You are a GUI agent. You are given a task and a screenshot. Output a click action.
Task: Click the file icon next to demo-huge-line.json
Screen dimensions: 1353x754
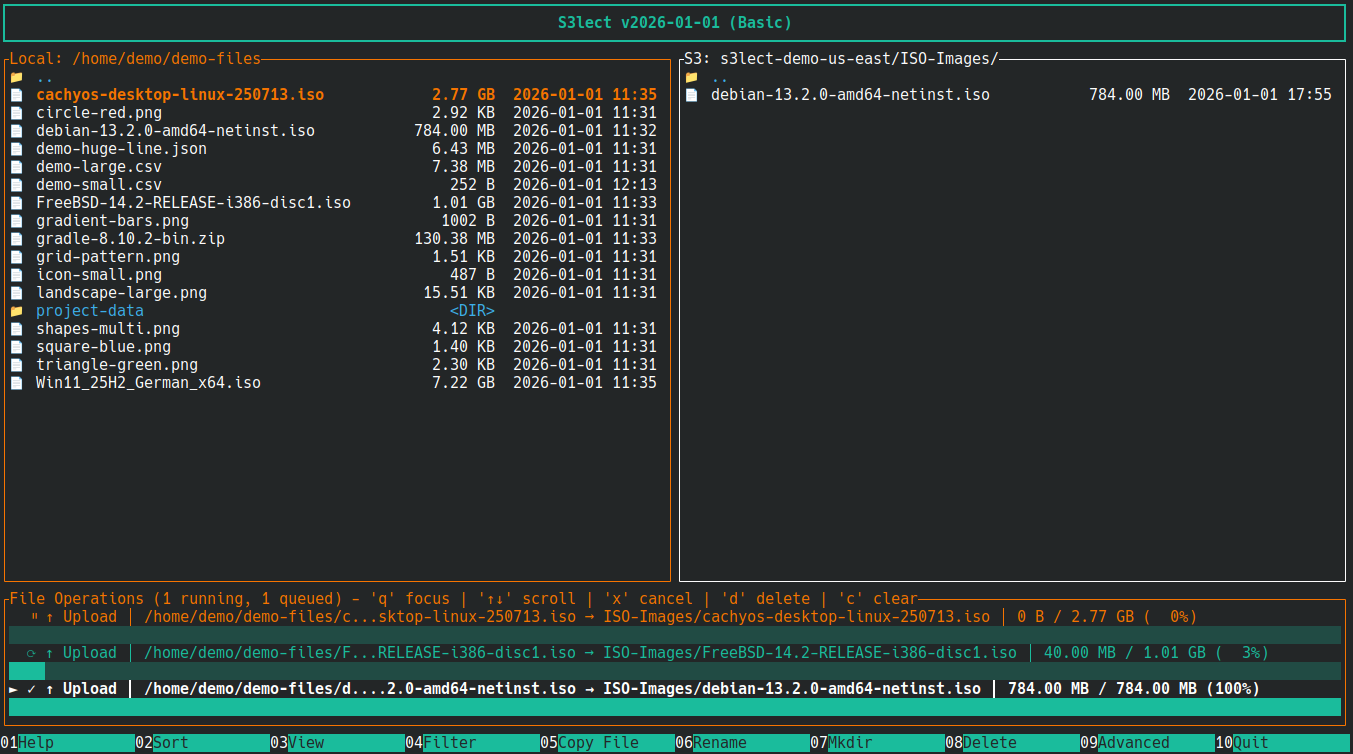(16, 148)
